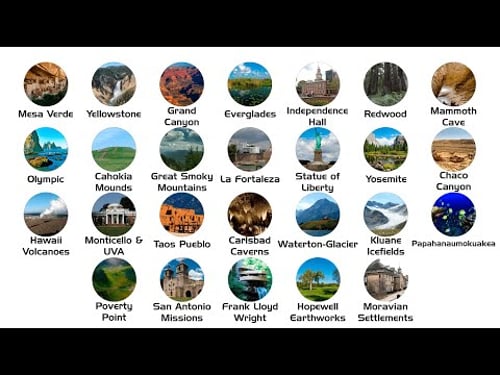Click the 'Carlsbad Caverns' caption
This screenshot has height=375, width=500.
(250, 246)
